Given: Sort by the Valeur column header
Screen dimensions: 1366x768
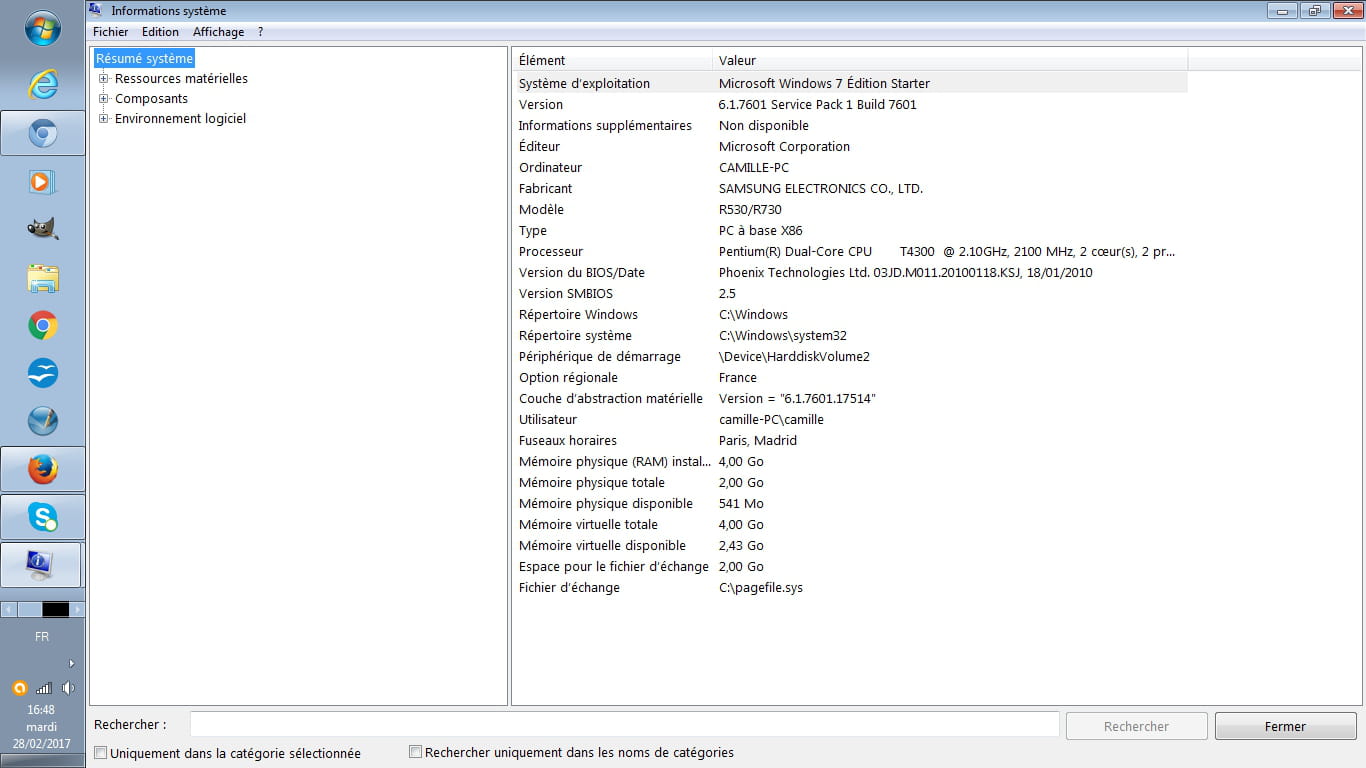Looking at the screenshot, I should click(950, 60).
